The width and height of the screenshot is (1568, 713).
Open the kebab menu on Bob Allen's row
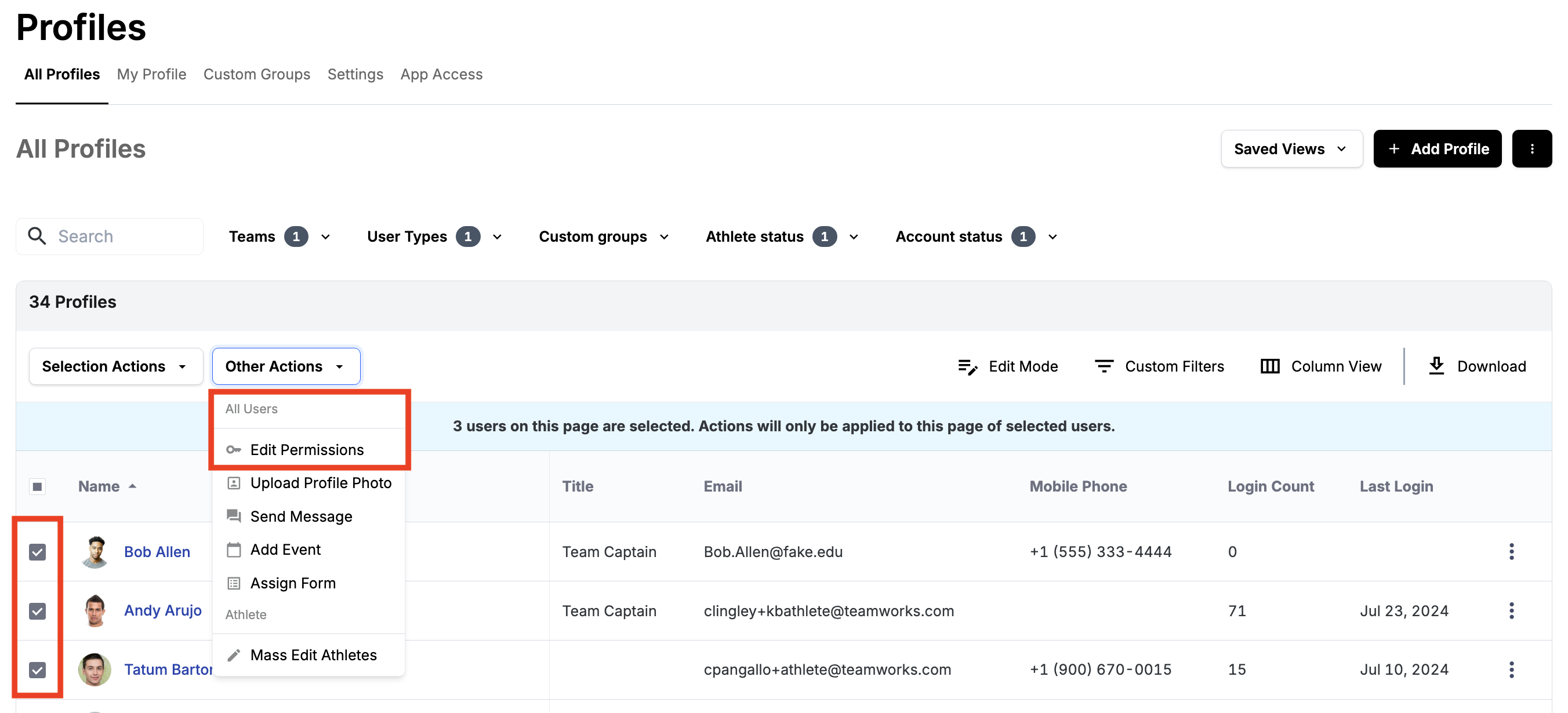pyautogui.click(x=1512, y=551)
